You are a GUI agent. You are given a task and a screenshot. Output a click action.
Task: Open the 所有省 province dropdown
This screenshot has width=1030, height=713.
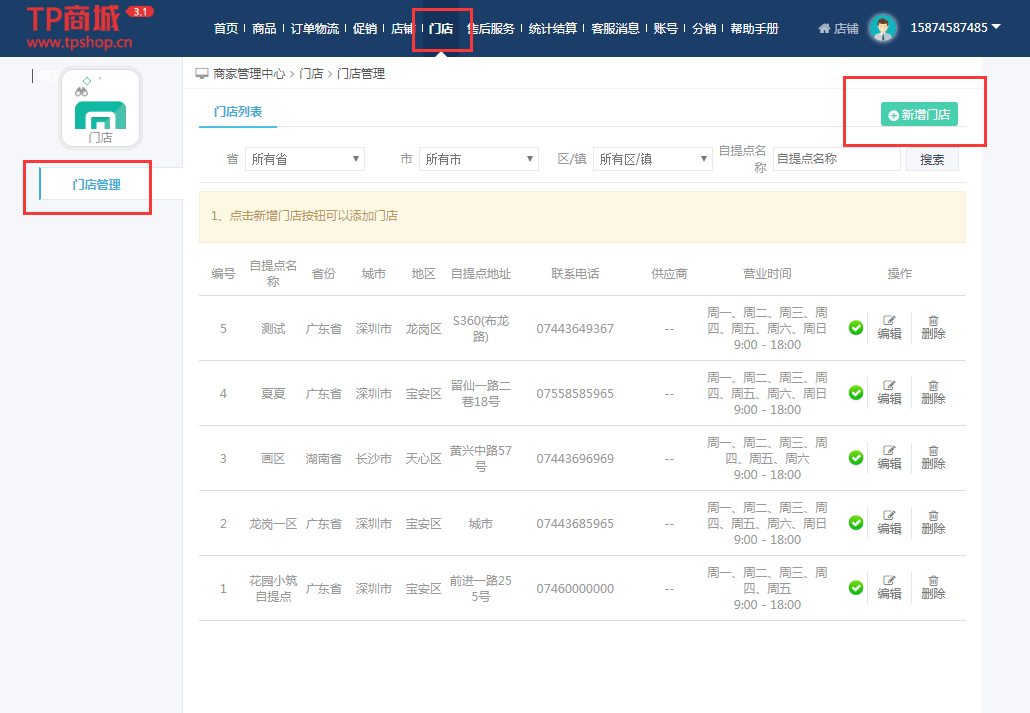click(305, 159)
